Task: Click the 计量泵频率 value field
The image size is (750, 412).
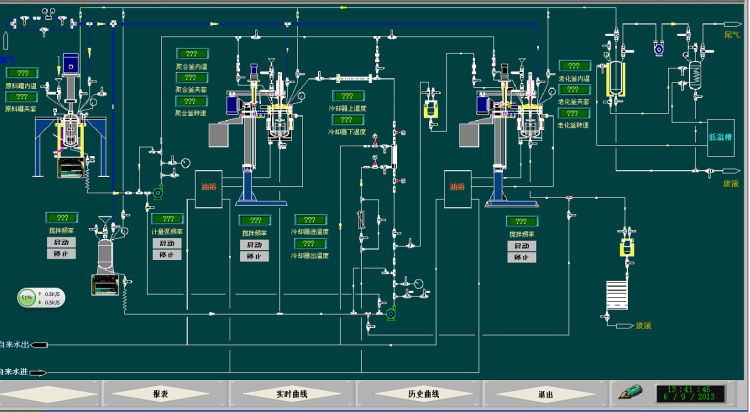Action: pyautogui.click(x=167, y=219)
